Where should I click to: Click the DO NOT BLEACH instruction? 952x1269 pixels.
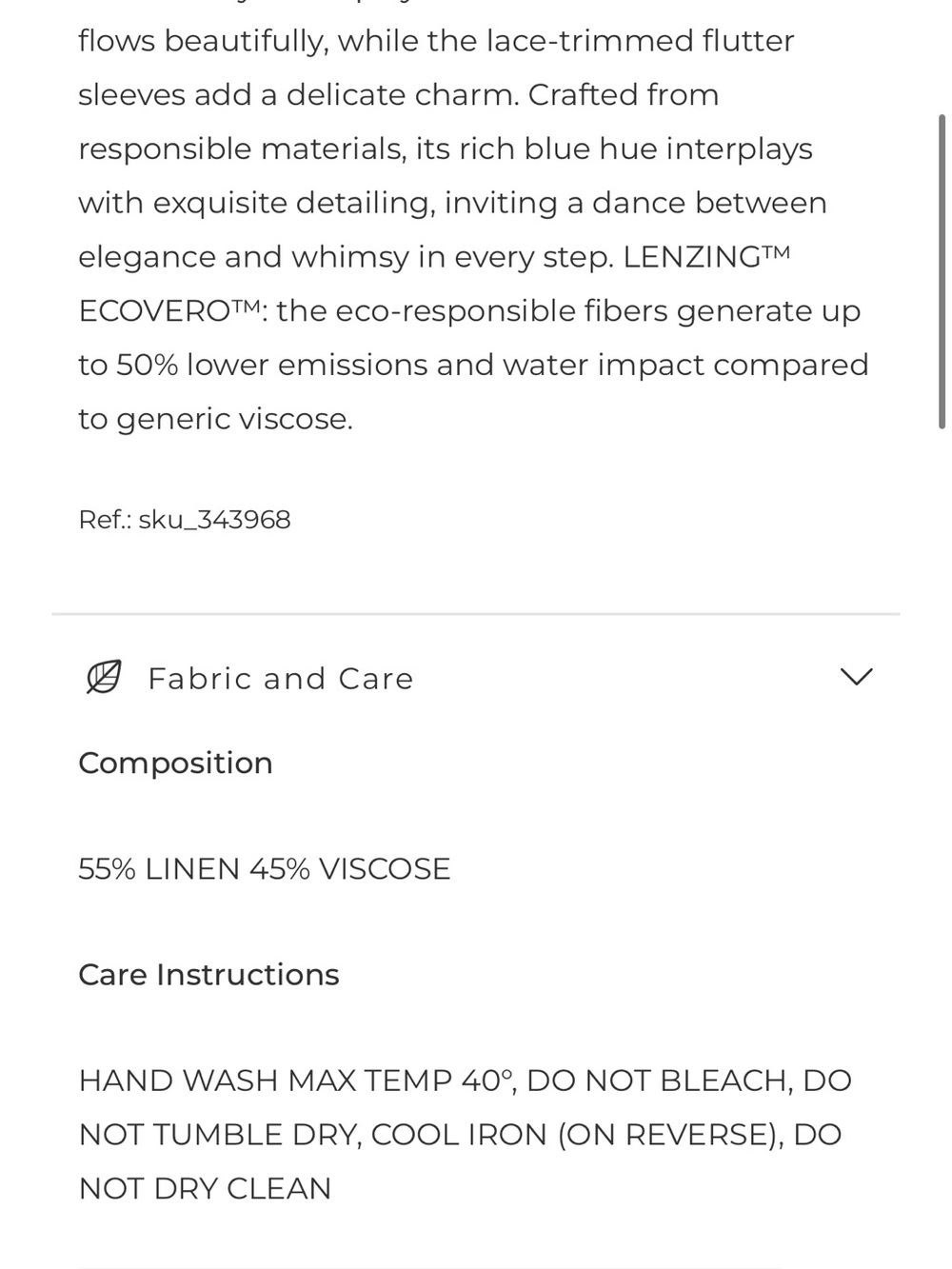(x=657, y=1081)
